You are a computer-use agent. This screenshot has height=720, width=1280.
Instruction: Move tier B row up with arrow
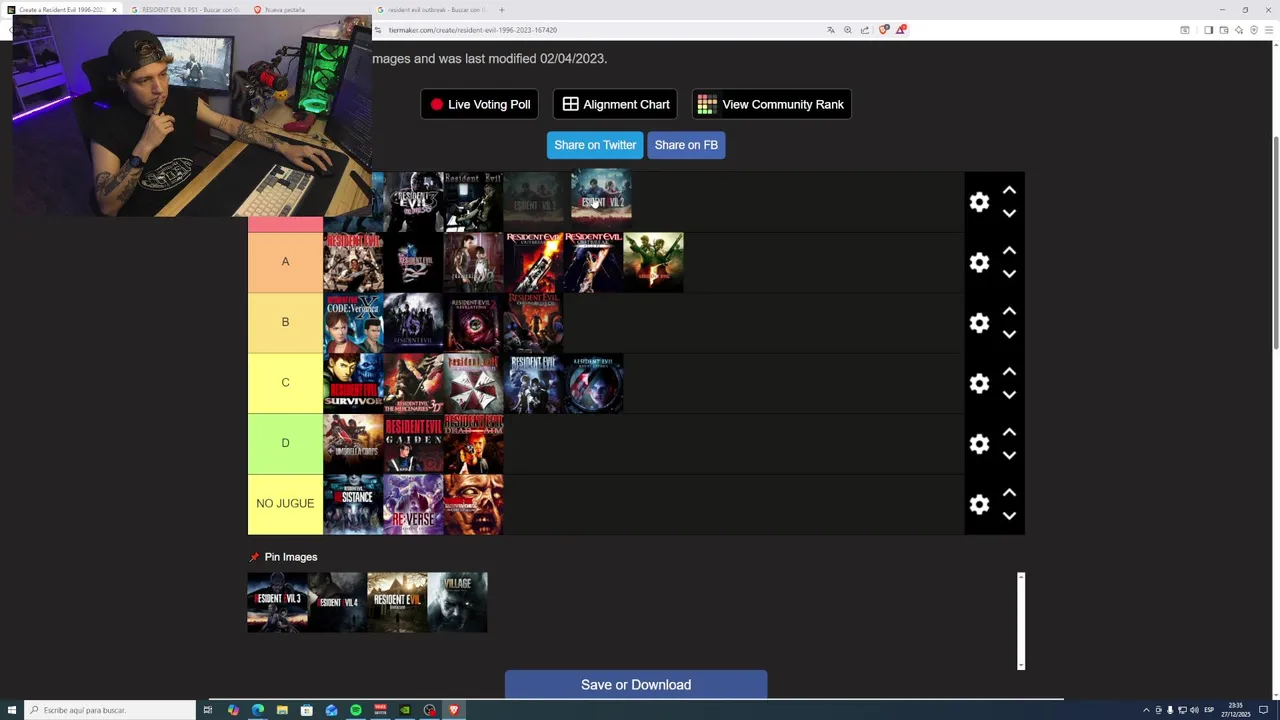click(1009, 311)
